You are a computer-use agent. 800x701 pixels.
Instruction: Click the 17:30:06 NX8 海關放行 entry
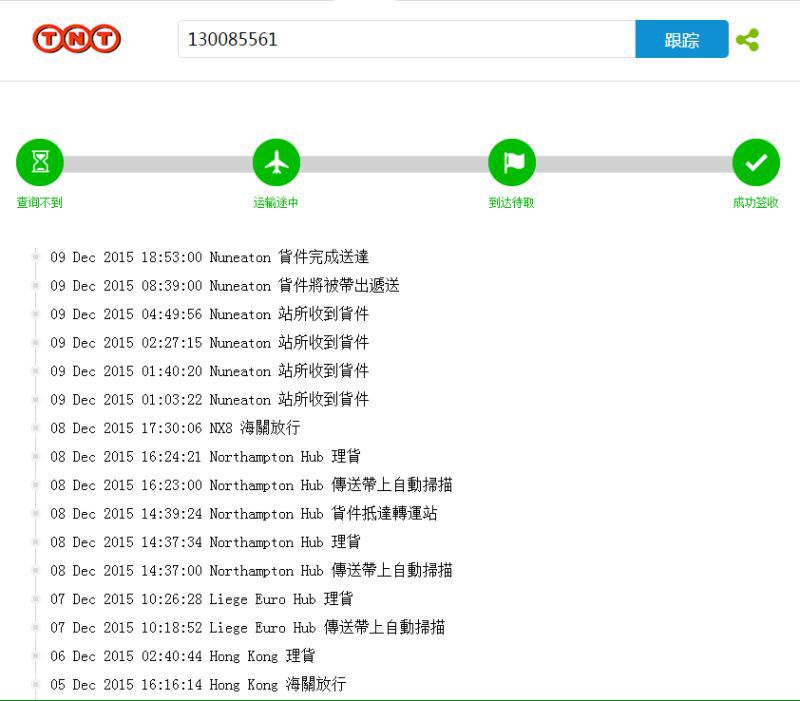[175, 428]
